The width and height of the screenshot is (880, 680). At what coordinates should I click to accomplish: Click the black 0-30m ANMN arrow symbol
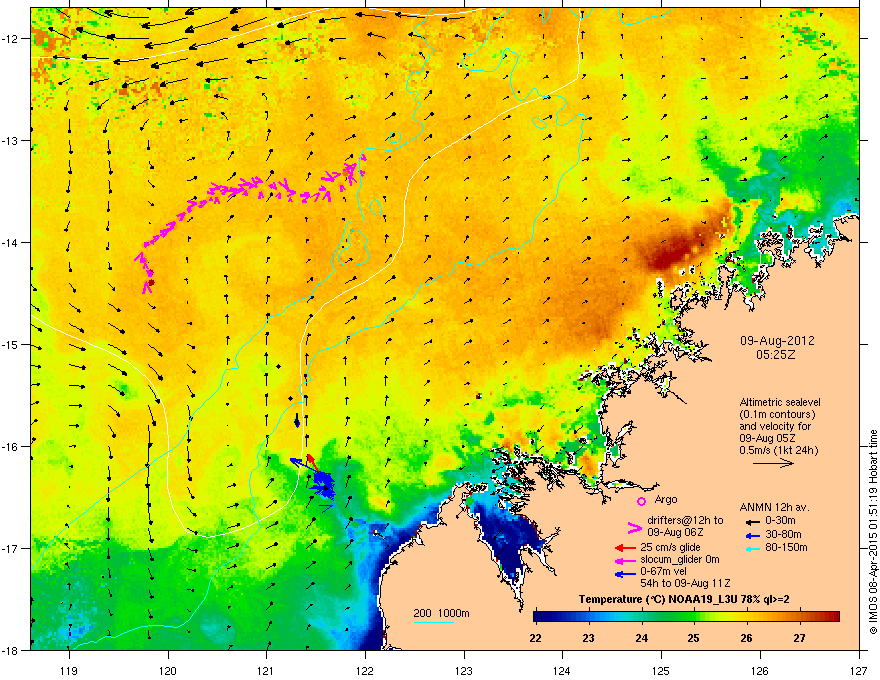[x=752, y=521]
